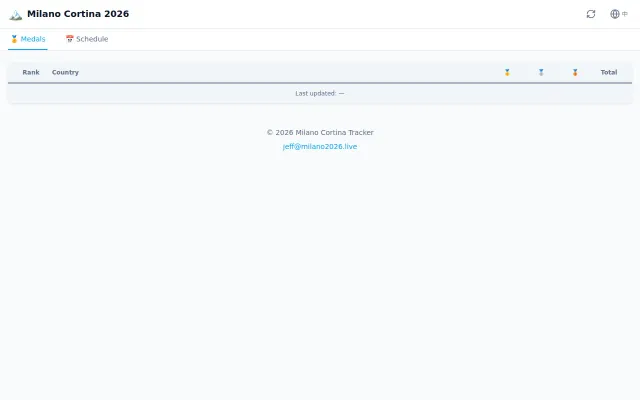The width and height of the screenshot is (640, 400).
Task: Click the Rank column header
Action: point(31,72)
